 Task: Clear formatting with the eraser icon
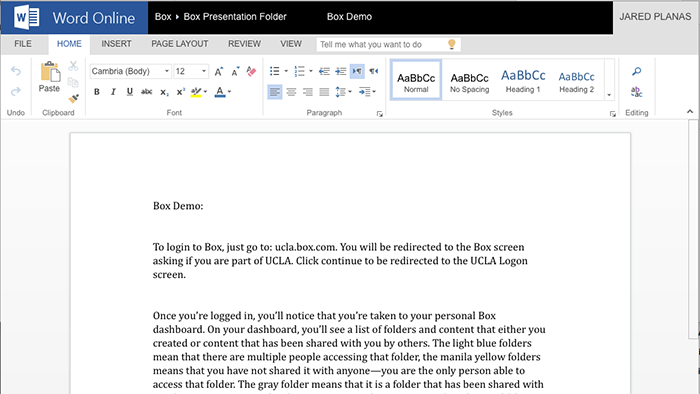click(x=251, y=71)
